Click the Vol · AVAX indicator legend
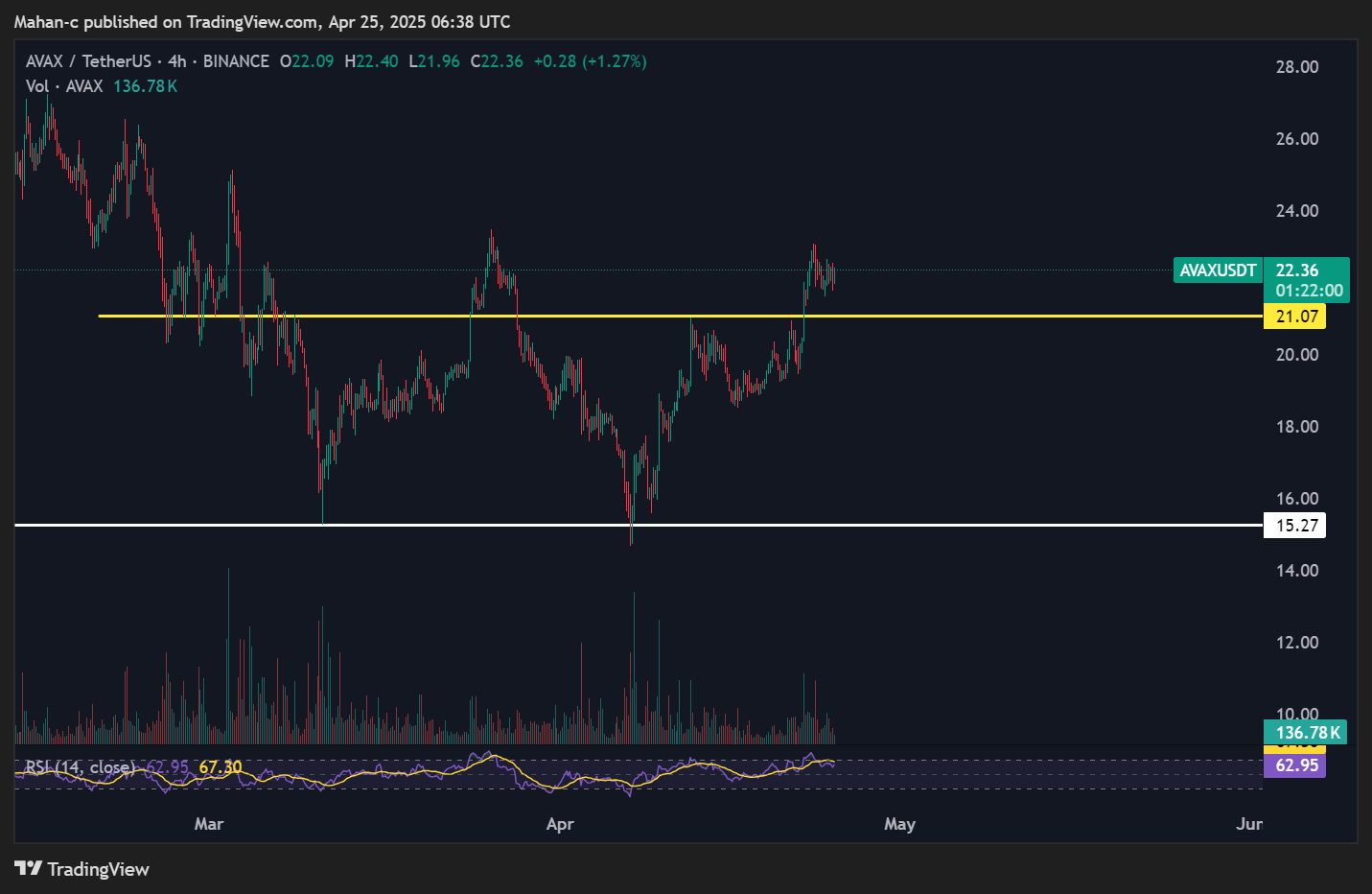The width and height of the screenshot is (1372, 894). [64, 86]
